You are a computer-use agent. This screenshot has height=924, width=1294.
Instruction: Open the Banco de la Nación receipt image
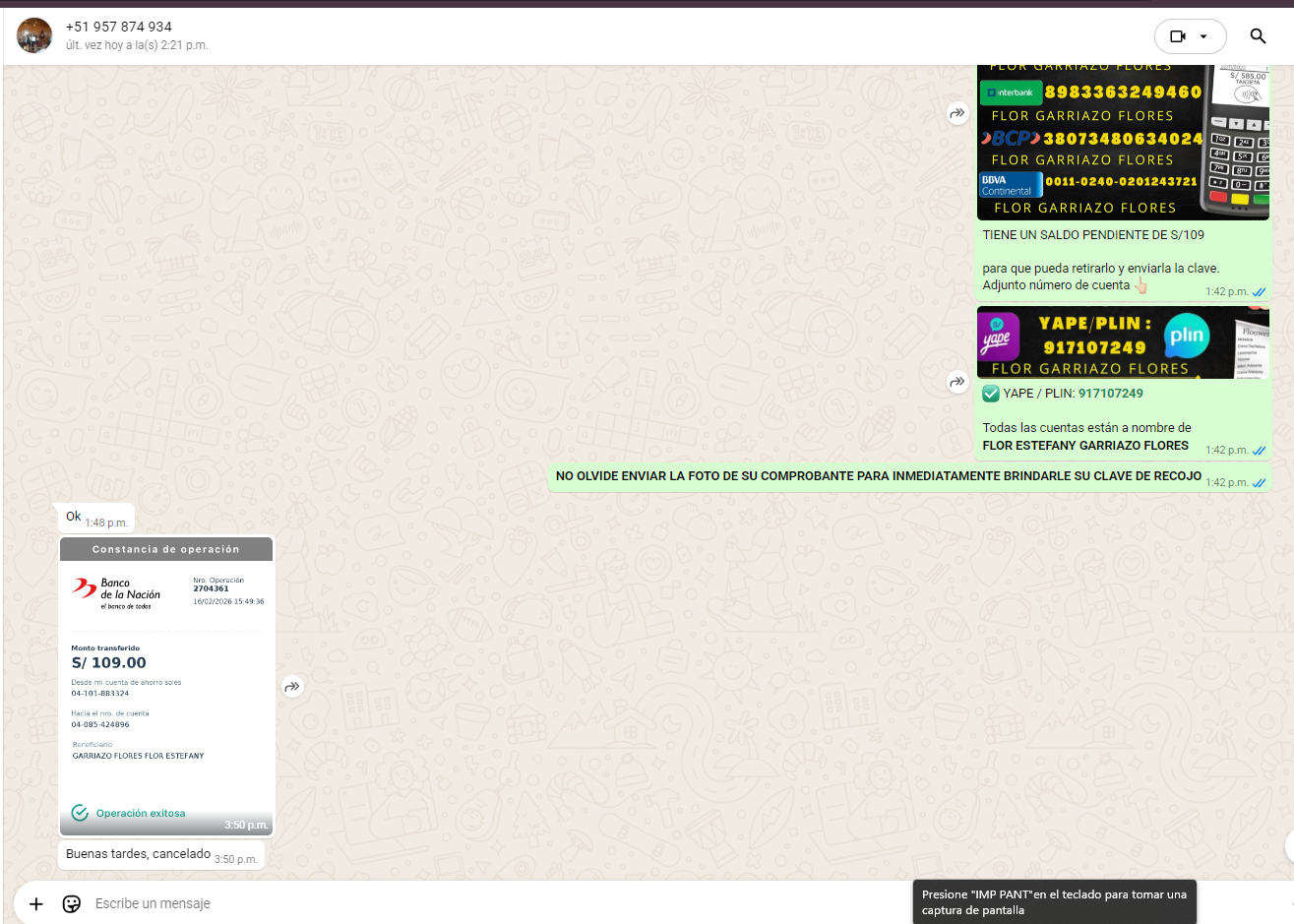click(x=166, y=679)
